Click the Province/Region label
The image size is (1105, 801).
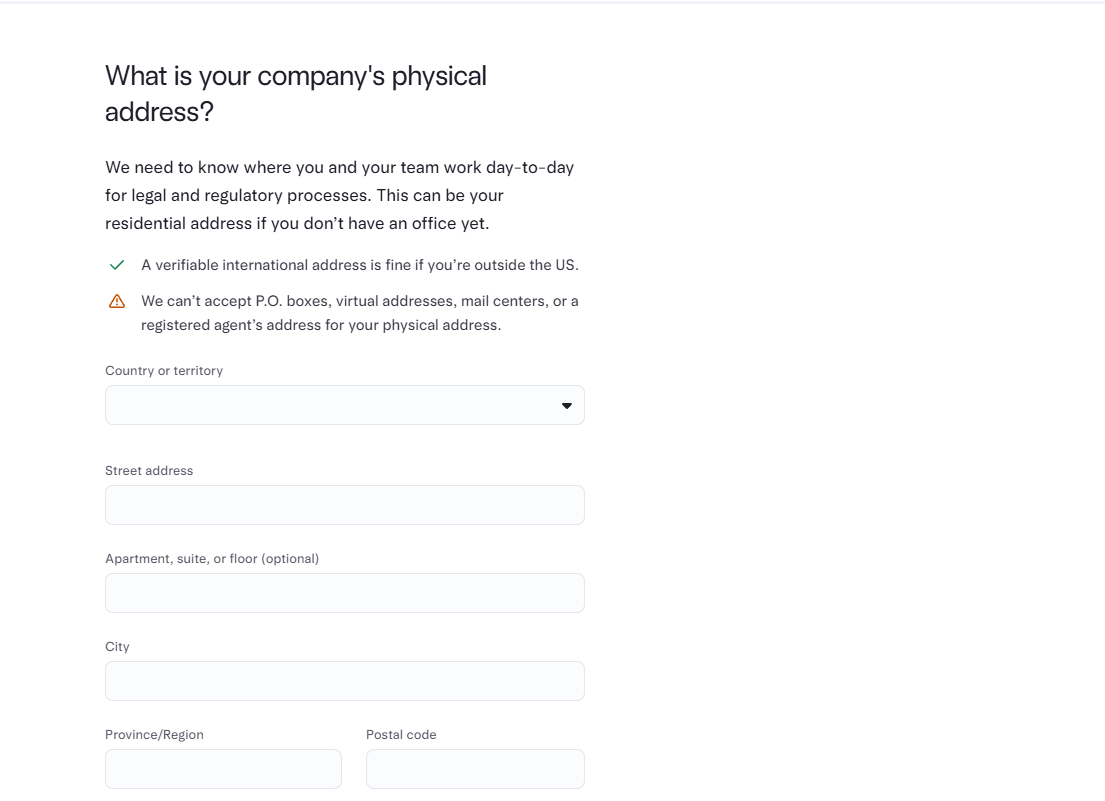click(x=154, y=735)
